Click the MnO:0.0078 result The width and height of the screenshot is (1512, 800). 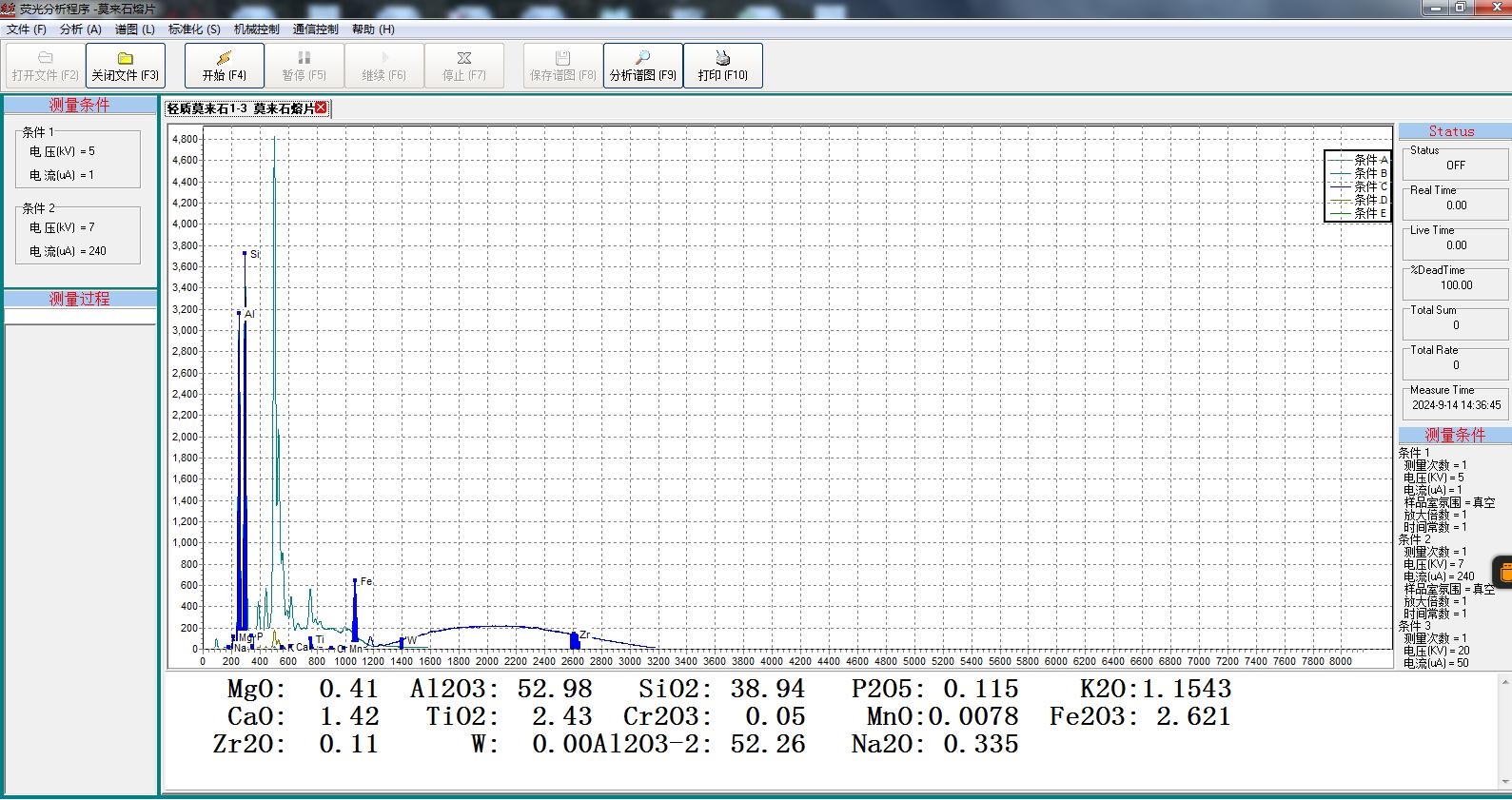tap(942, 716)
